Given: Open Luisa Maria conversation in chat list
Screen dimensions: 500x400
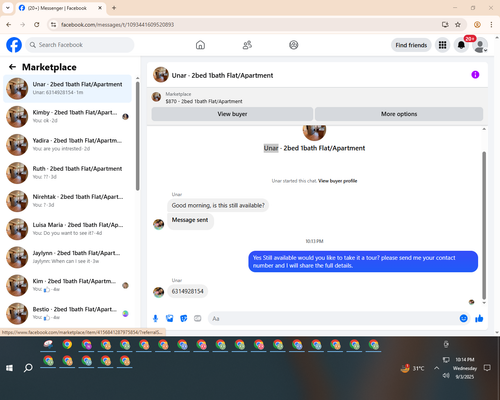Looking at the screenshot, I should [x=67, y=229].
